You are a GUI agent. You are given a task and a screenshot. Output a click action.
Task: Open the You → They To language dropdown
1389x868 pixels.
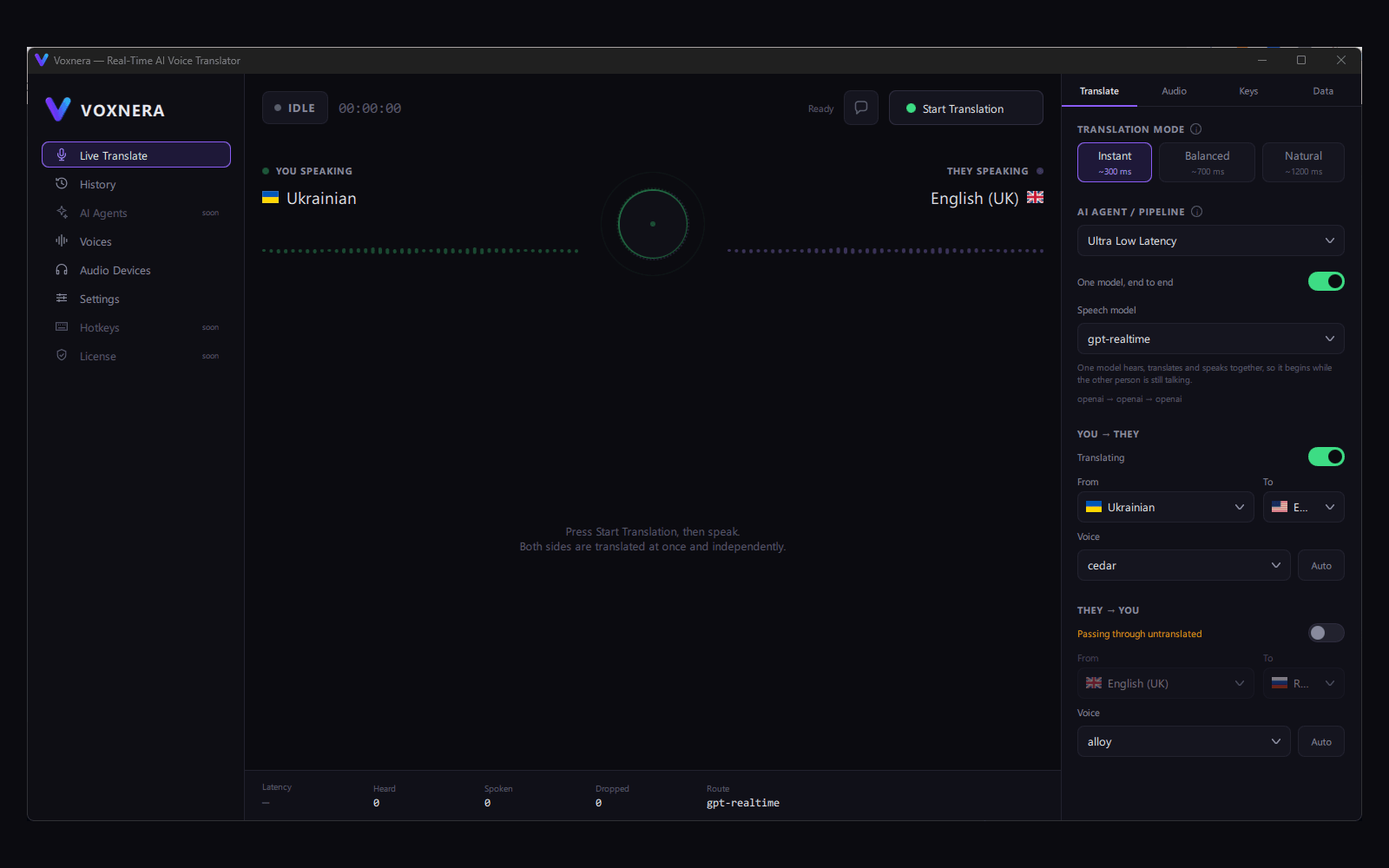pyautogui.click(x=1303, y=507)
